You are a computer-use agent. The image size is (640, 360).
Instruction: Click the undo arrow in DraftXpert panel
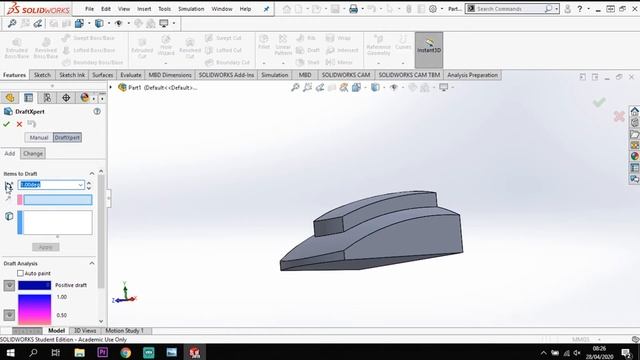(x=31, y=124)
